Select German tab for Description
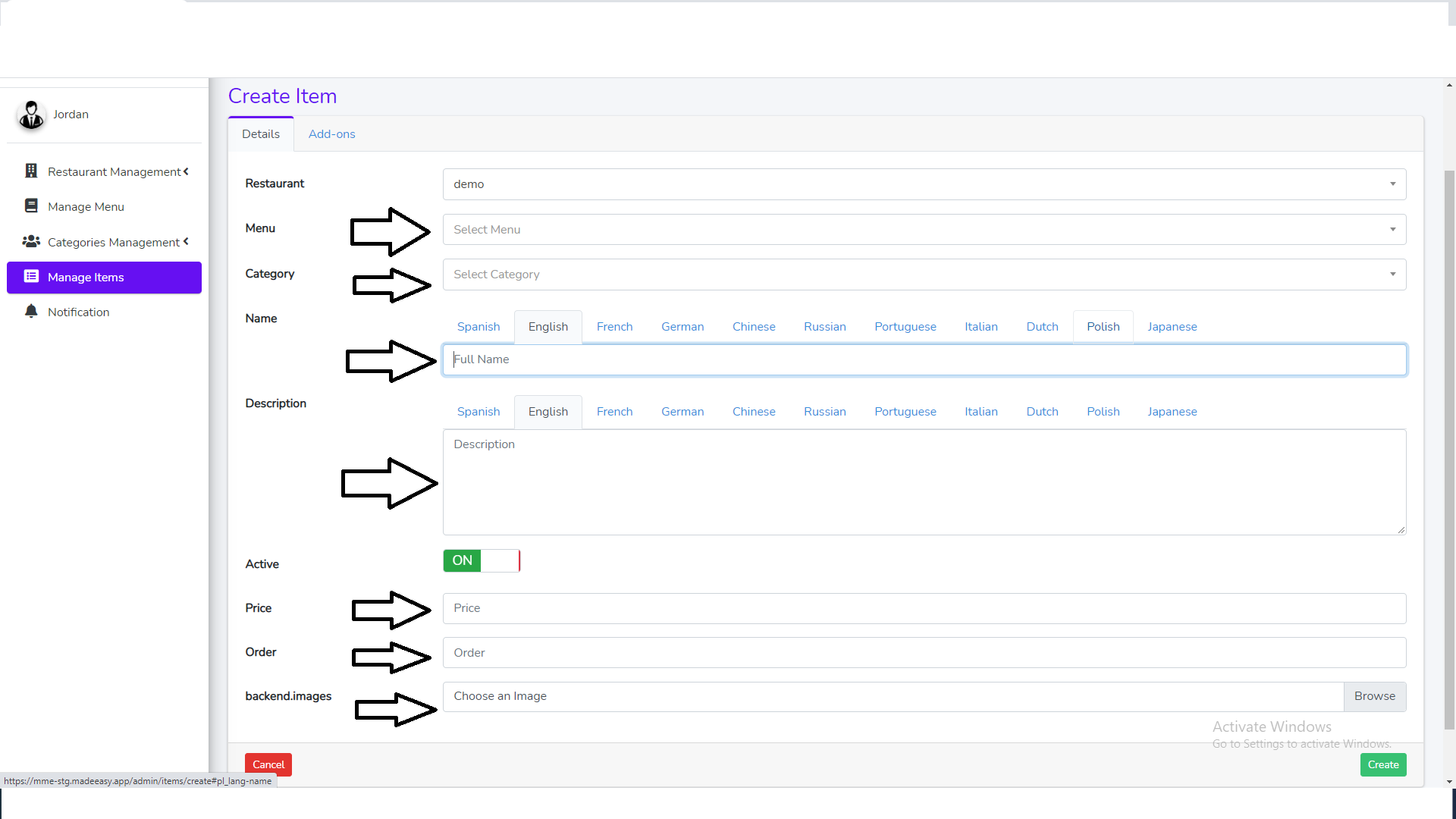1456x819 pixels. (x=682, y=412)
